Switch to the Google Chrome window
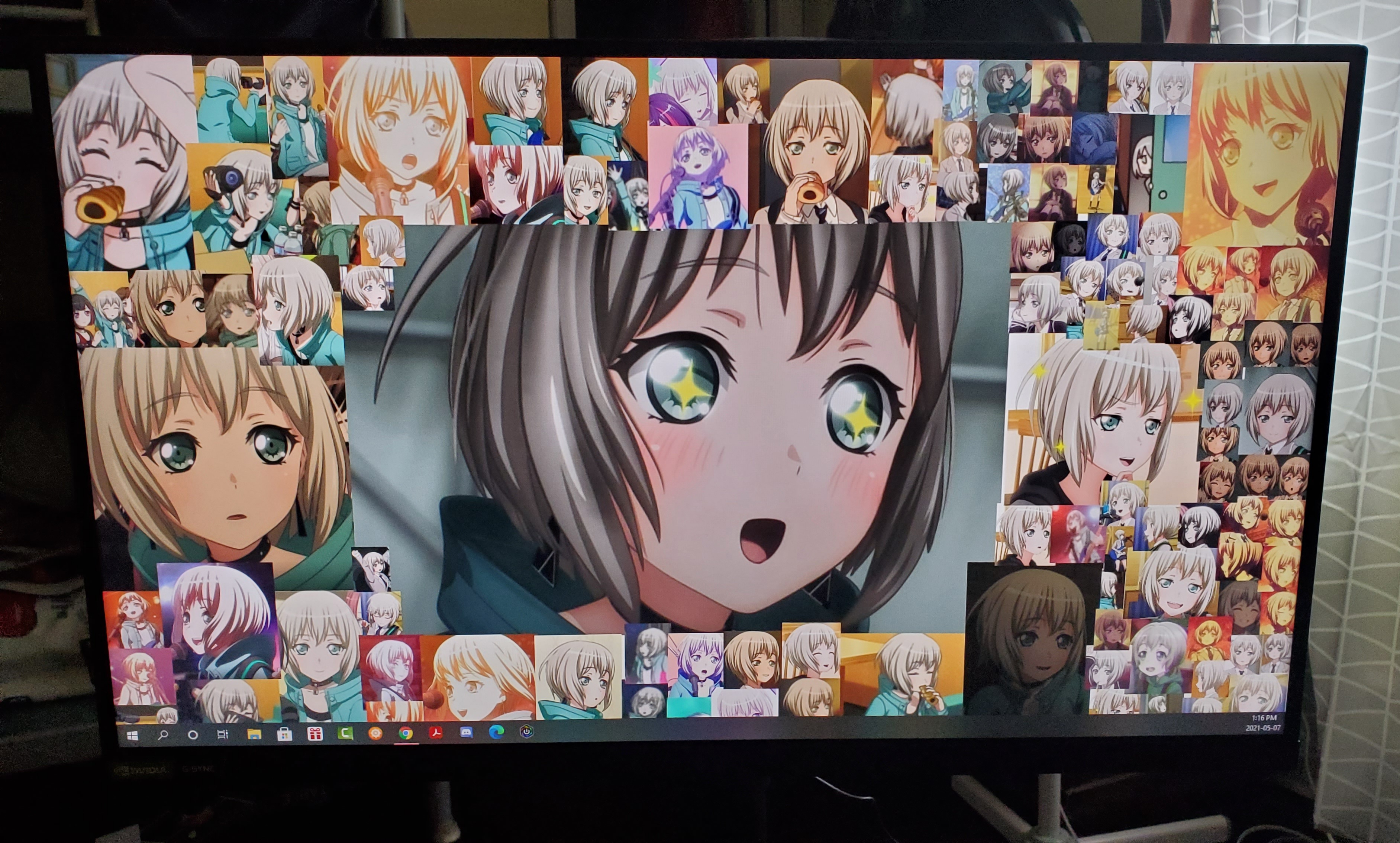This screenshot has height=843, width=1400. click(406, 733)
